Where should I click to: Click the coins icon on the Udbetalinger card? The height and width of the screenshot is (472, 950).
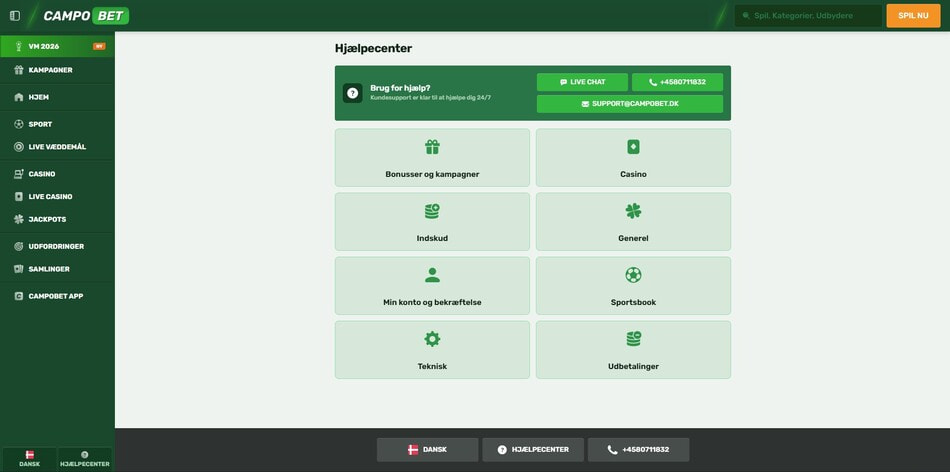point(633,339)
